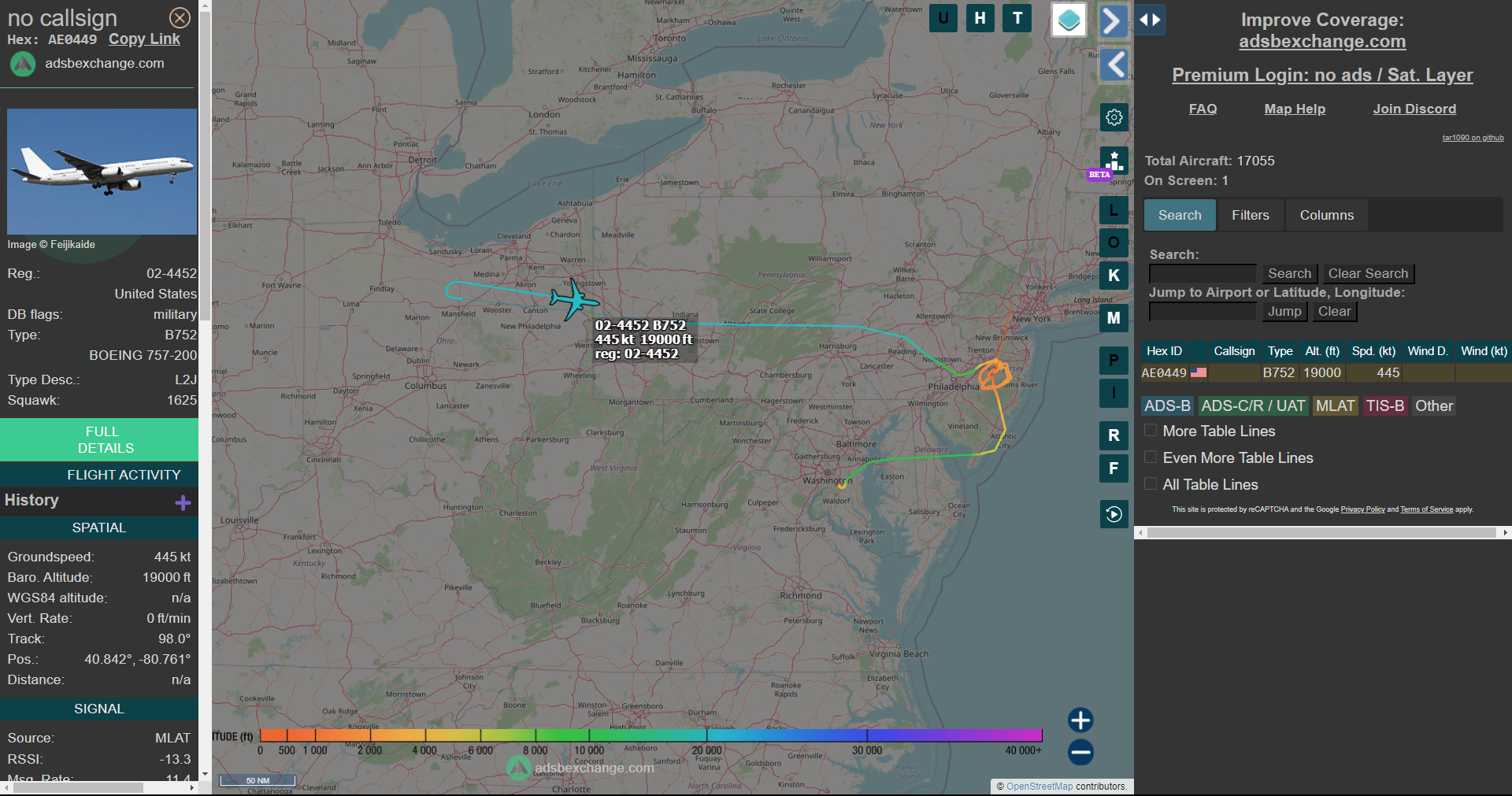Toggle the MLAT source filter

1336,406
